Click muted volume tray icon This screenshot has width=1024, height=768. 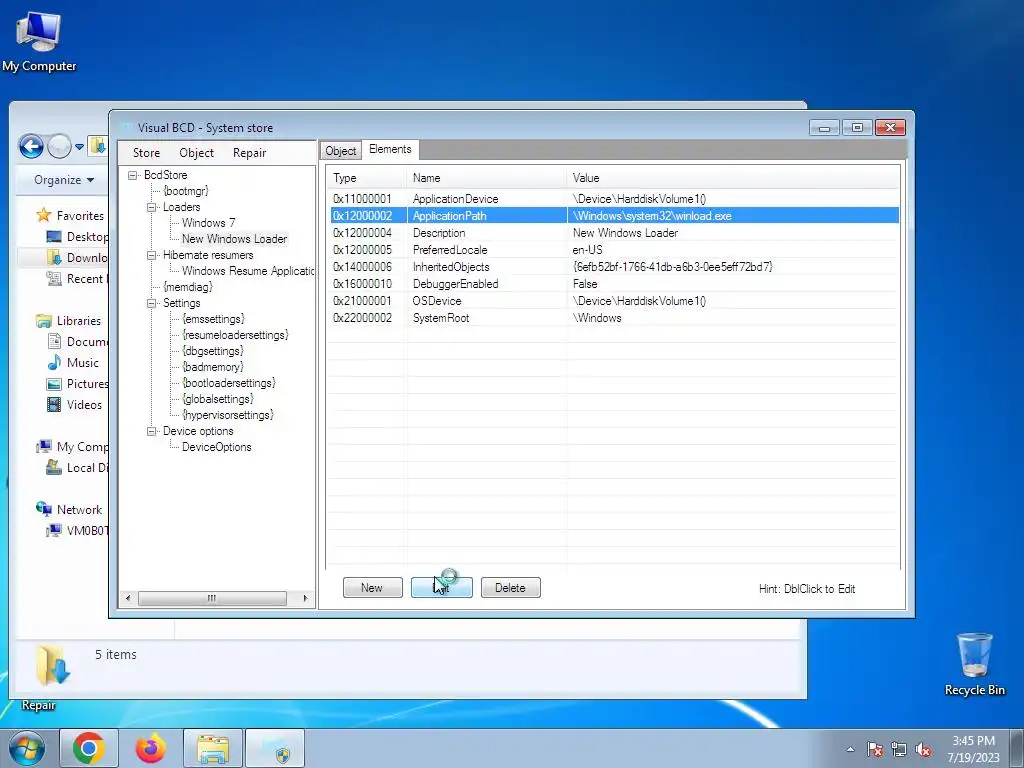[923, 750]
